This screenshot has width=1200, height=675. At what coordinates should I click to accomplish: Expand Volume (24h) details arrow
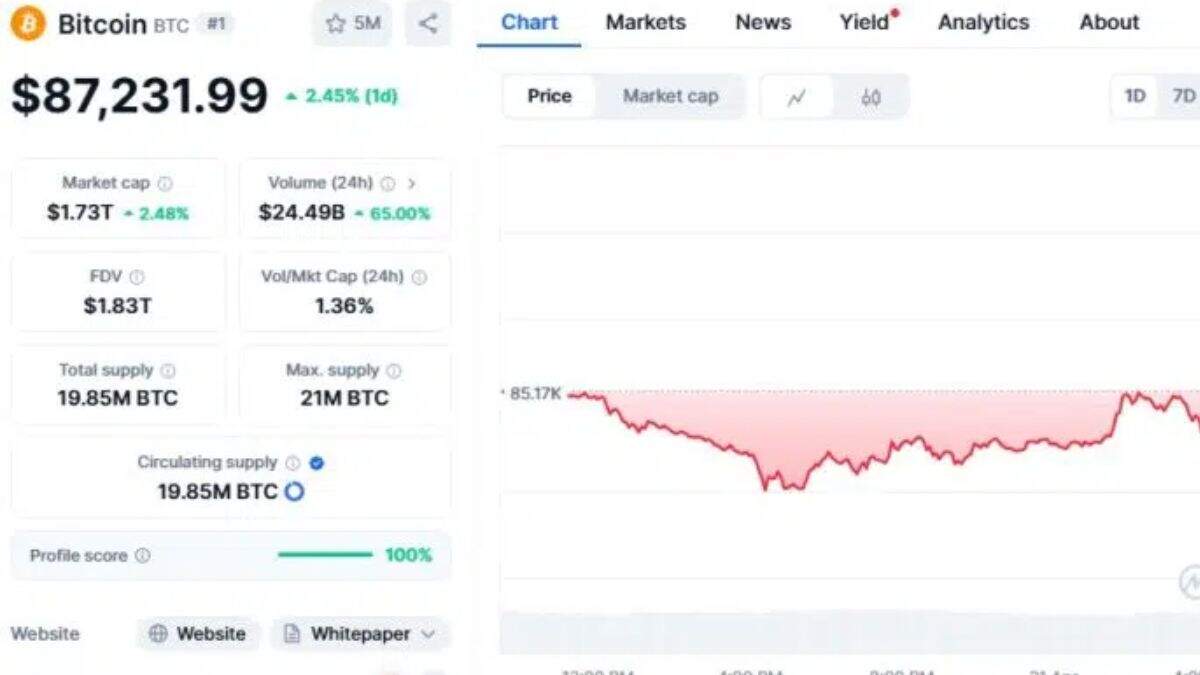[x=411, y=183]
